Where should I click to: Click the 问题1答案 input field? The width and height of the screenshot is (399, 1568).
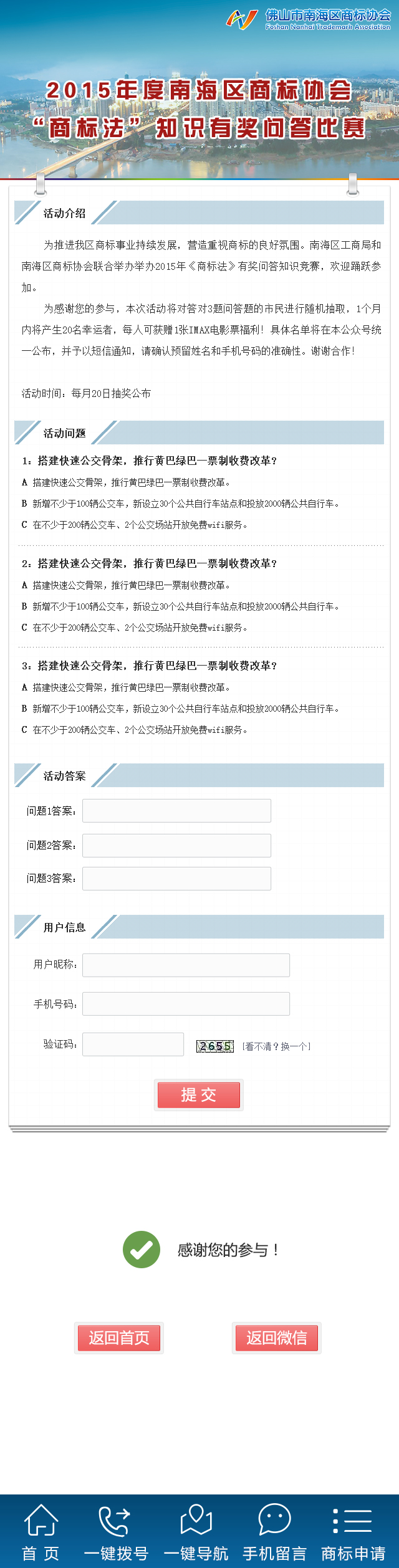coord(176,811)
